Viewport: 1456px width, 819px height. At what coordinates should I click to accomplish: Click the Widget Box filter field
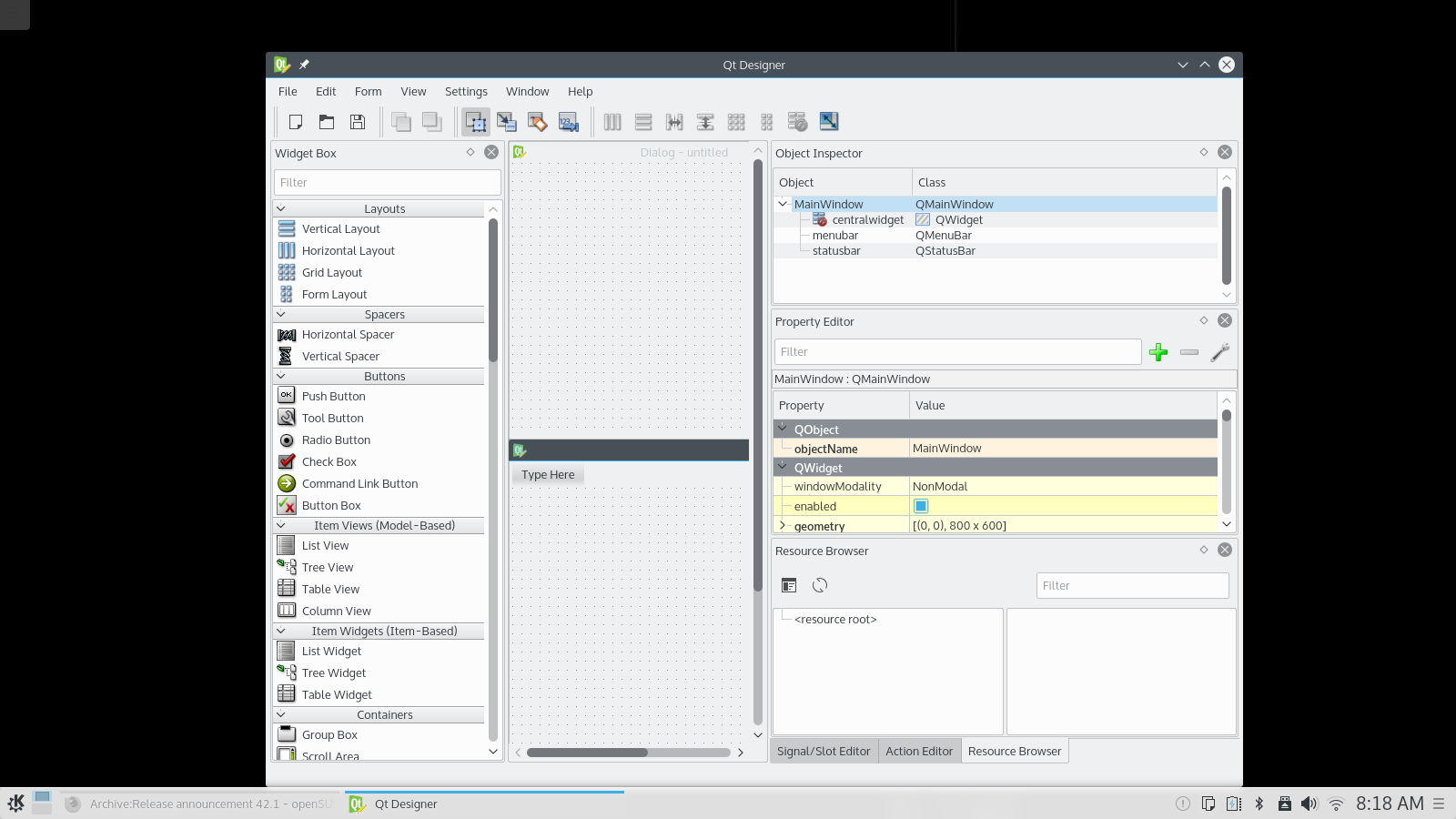(x=387, y=182)
